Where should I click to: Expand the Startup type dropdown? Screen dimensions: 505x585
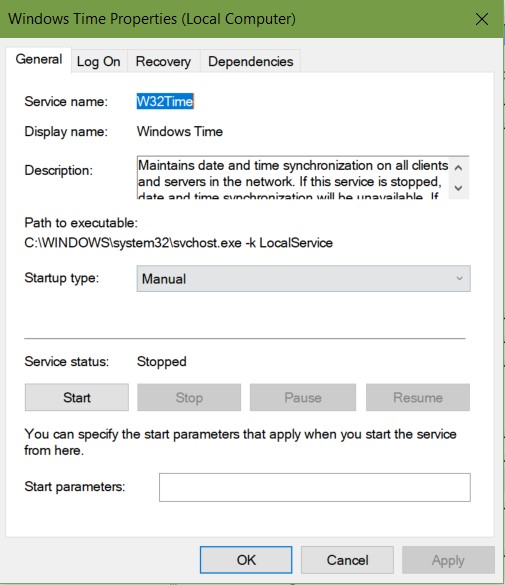303,279
